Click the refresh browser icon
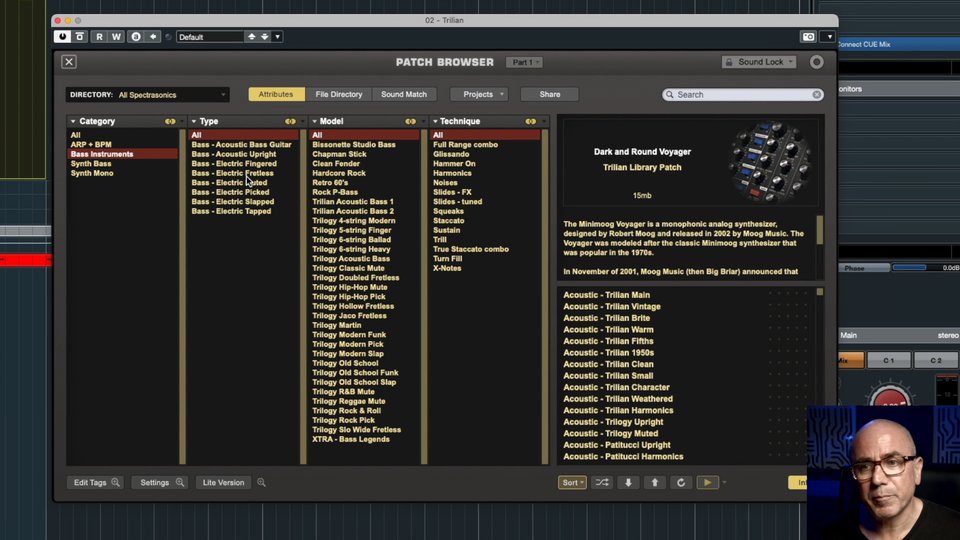Screen dimensions: 960x540 [681, 482]
